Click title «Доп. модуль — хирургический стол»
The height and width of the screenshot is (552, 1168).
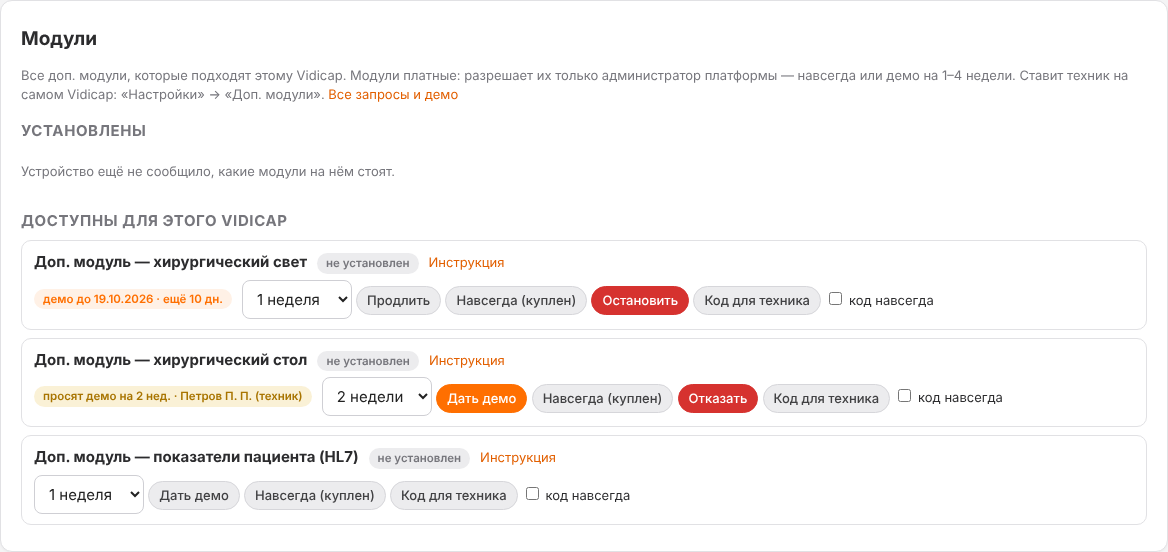(x=171, y=360)
